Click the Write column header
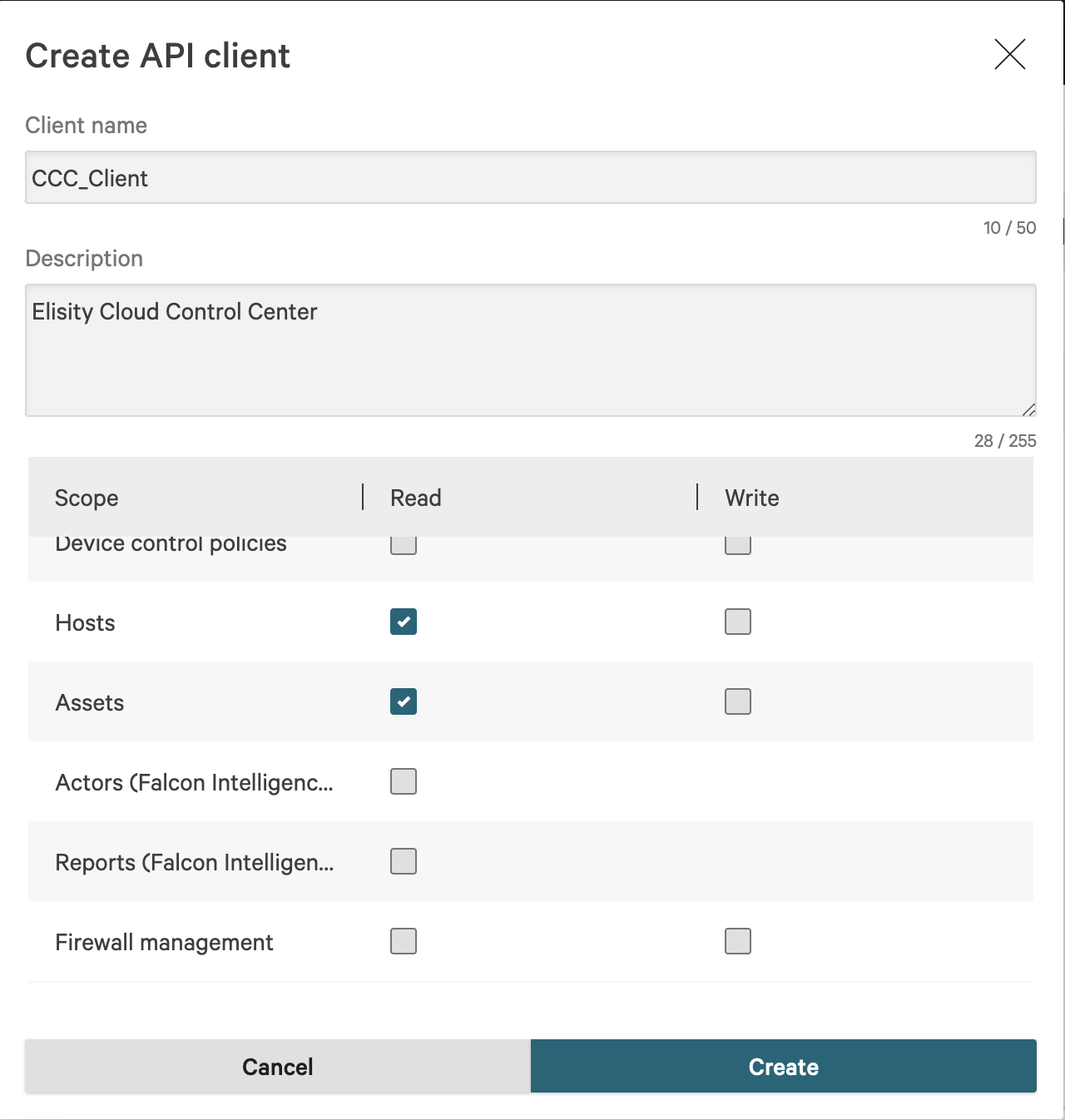 coord(752,498)
